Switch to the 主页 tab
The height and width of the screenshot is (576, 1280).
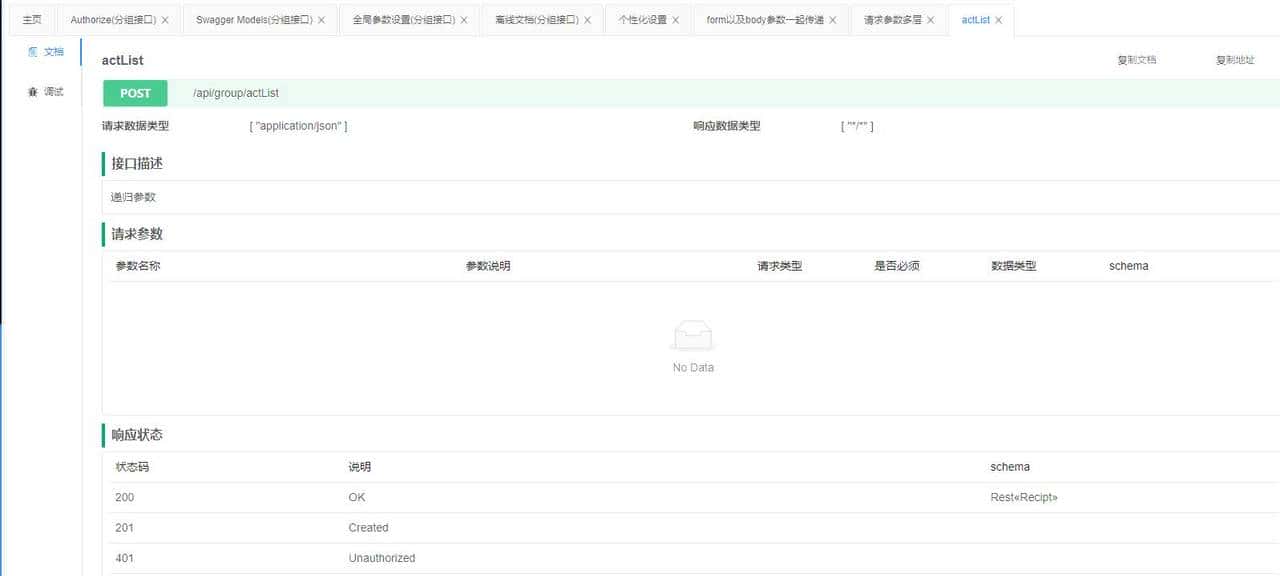(x=30, y=19)
